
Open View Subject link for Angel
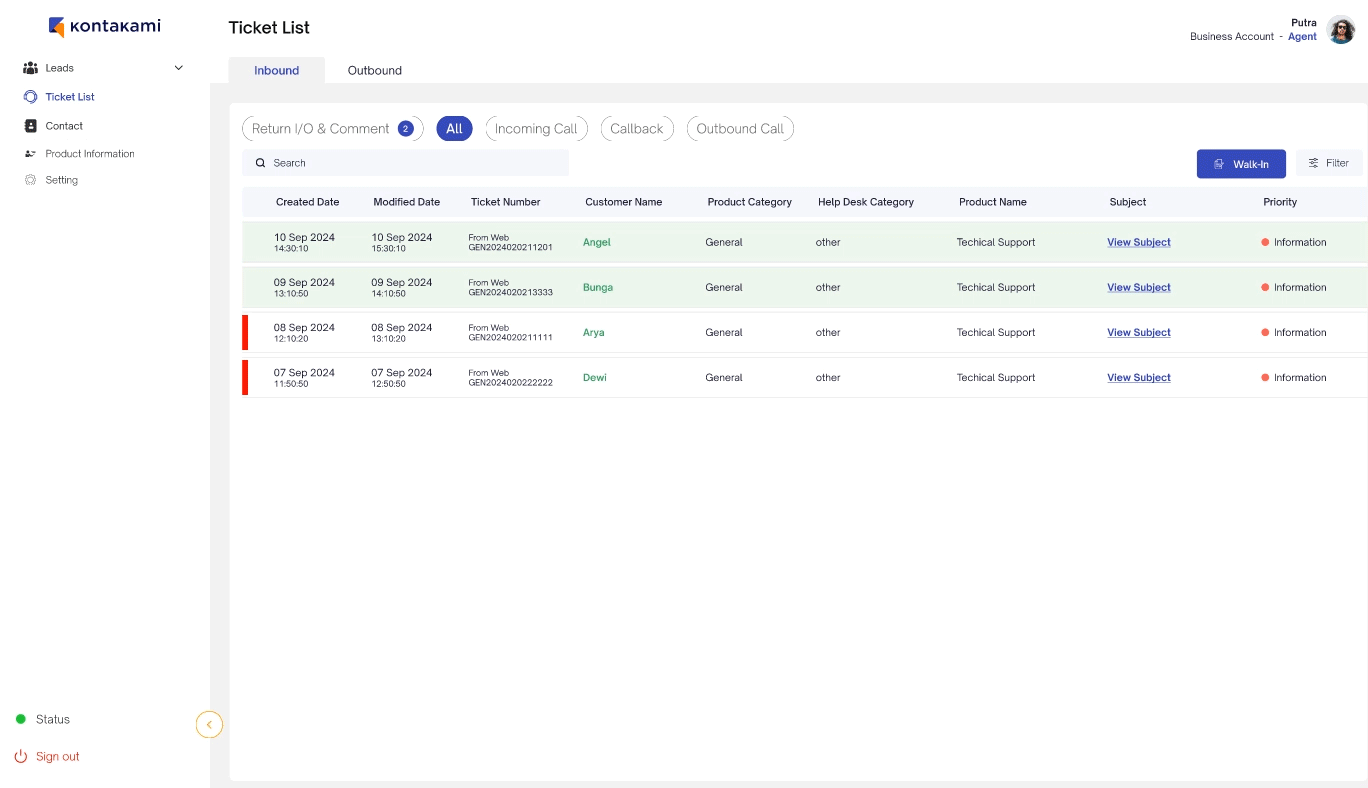pyautogui.click(x=1138, y=242)
